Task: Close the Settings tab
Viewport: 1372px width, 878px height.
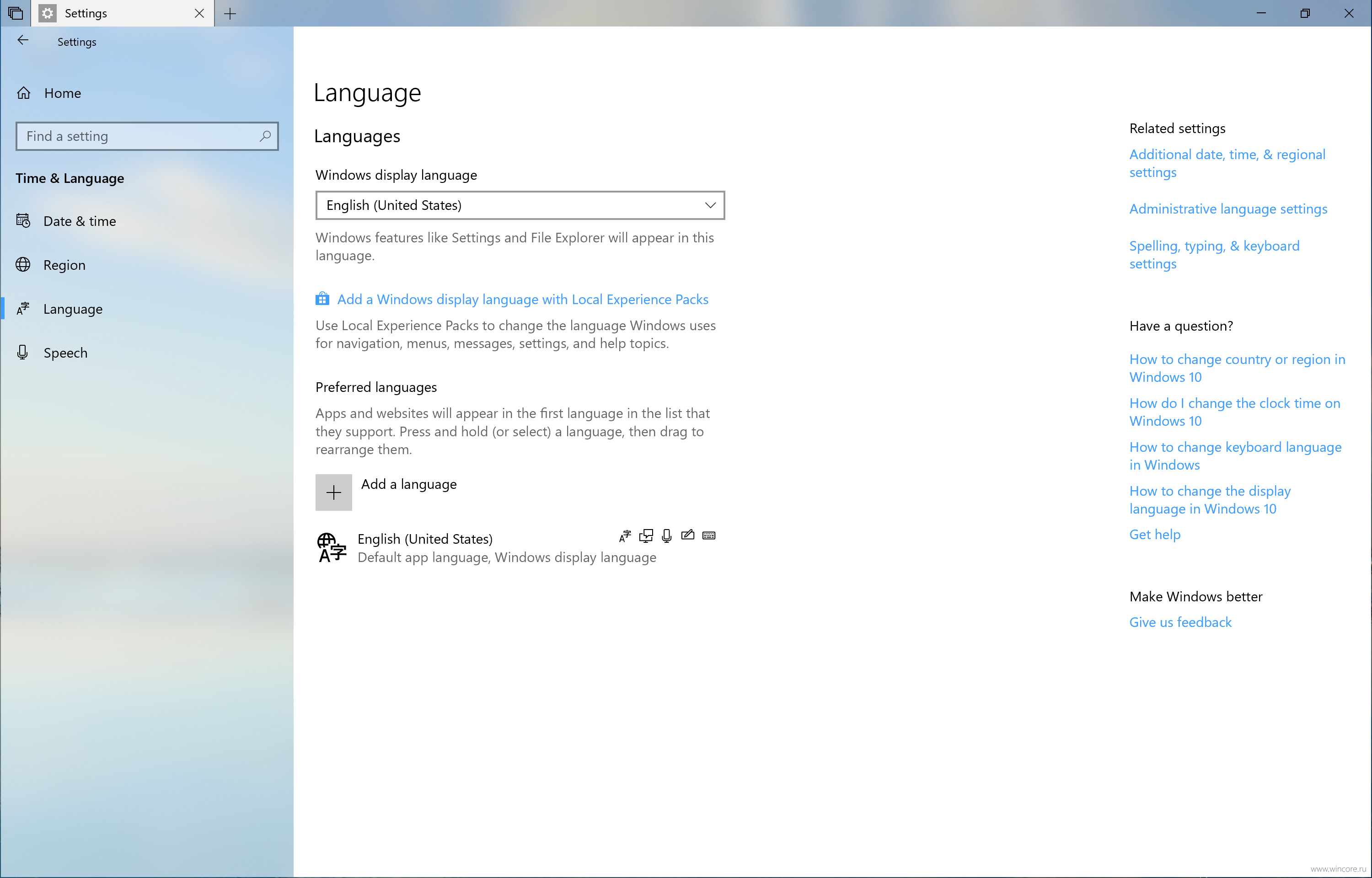Action: click(x=199, y=13)
